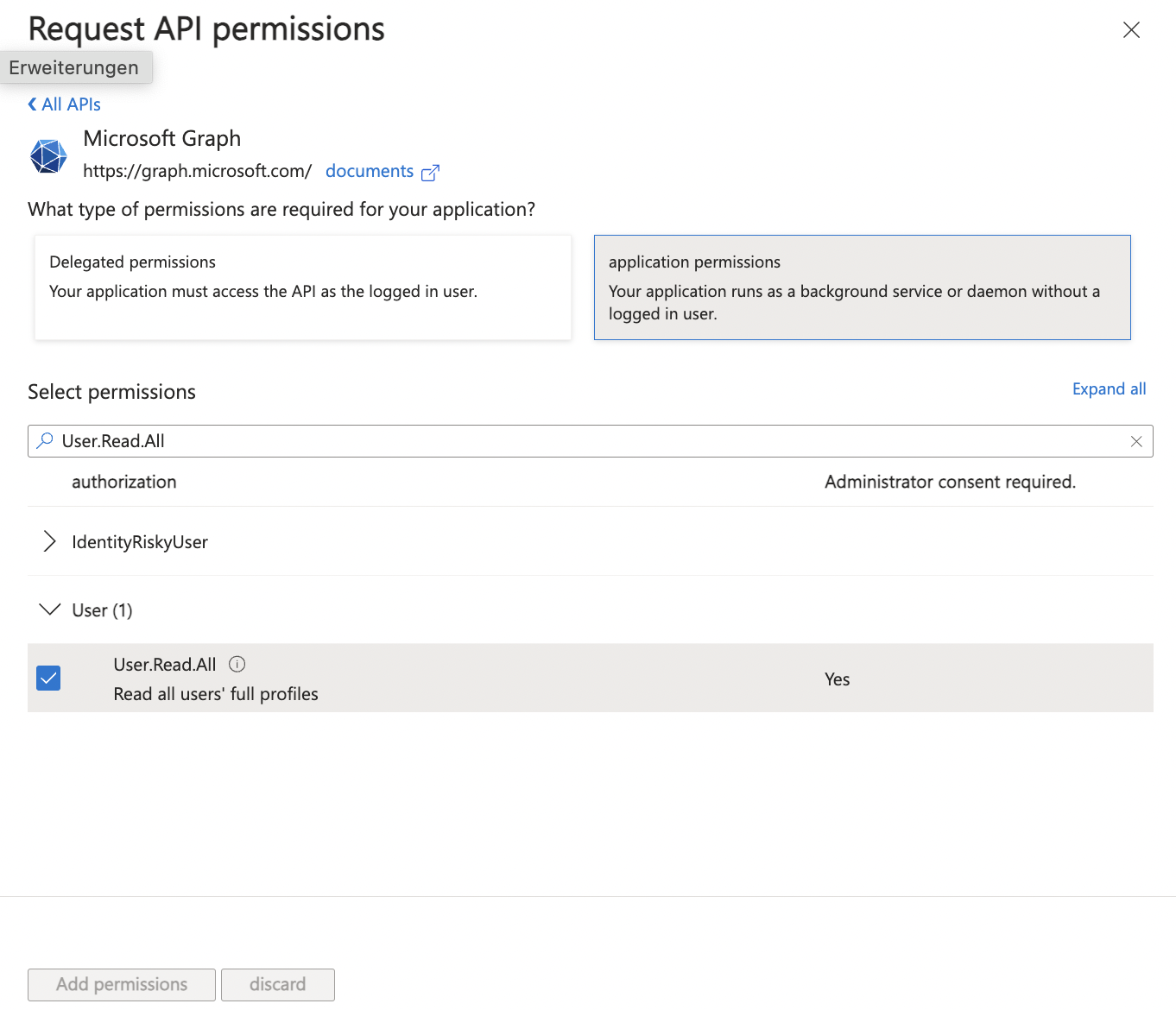The height and width of the screenshot is (1010, 1176).
Task: Click the 'Administrator consent required.' column header
Action: click(x=950, y=482)
